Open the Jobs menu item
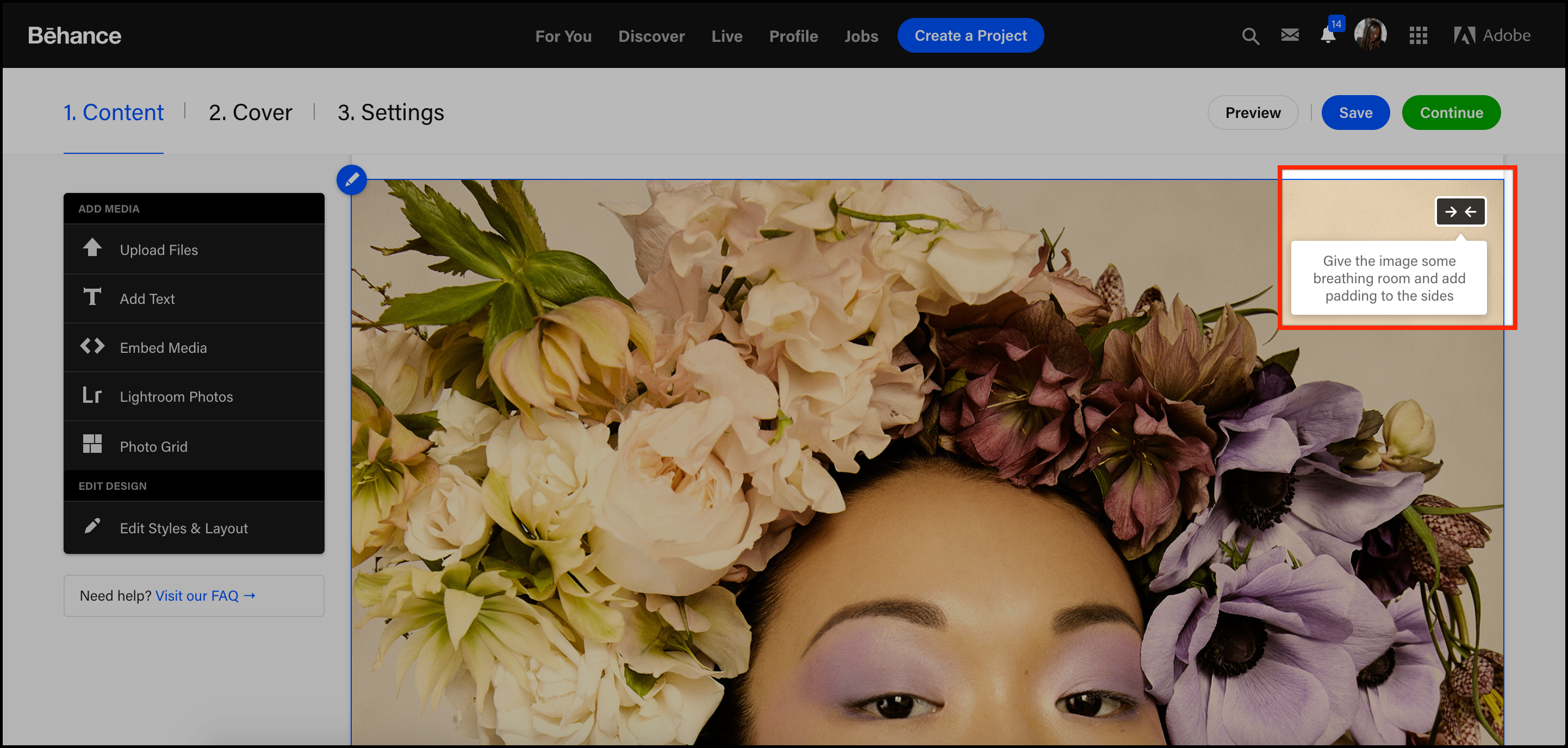 pyautogui.click(x=861, y=36)
